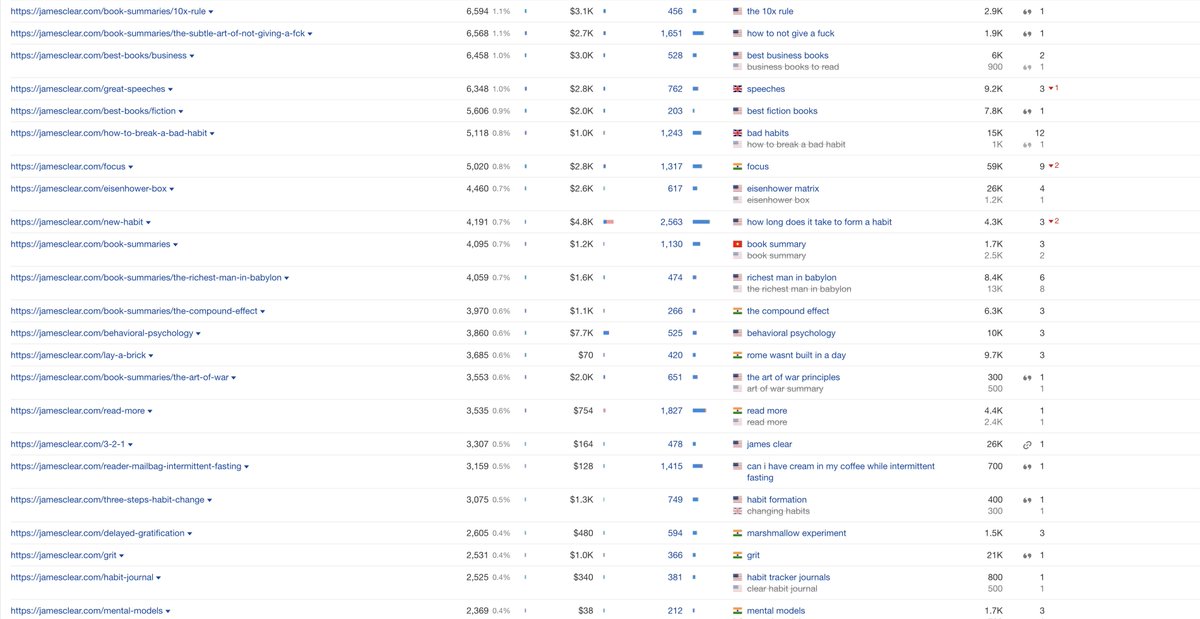Screen dimensions: 1200x619
Task: Open the subtle-art-of-not-giving-a-fck page URL
Action: pos(157,34)
